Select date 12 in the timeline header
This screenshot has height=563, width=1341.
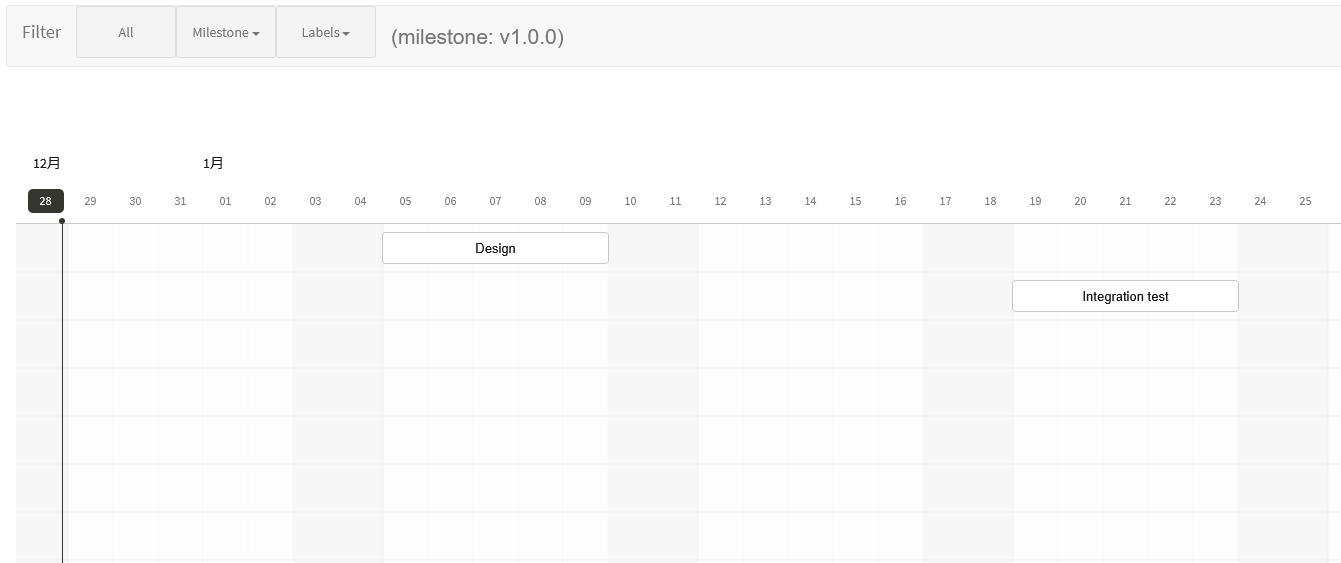720,201
